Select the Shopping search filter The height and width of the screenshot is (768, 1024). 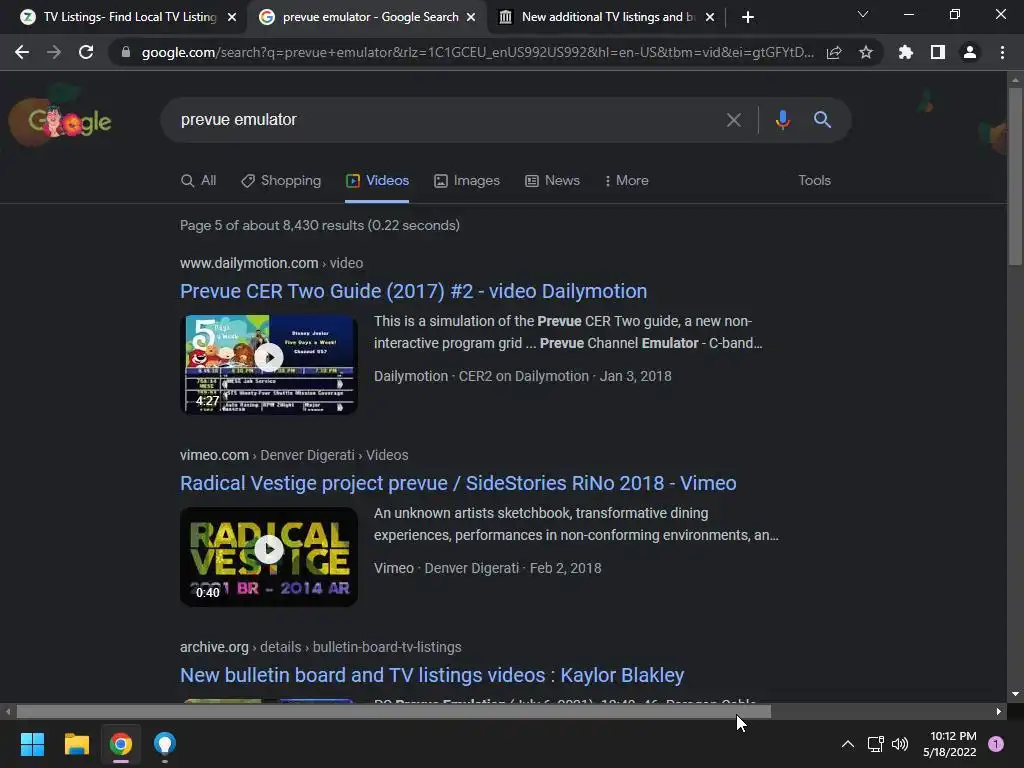[281, 180]
